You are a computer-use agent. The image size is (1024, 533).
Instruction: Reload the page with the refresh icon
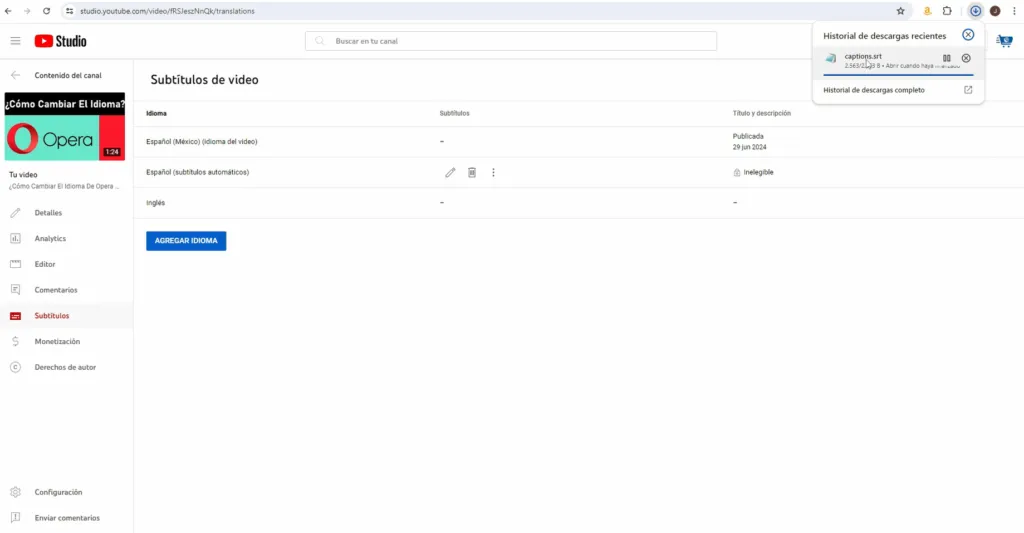(46, 11)
